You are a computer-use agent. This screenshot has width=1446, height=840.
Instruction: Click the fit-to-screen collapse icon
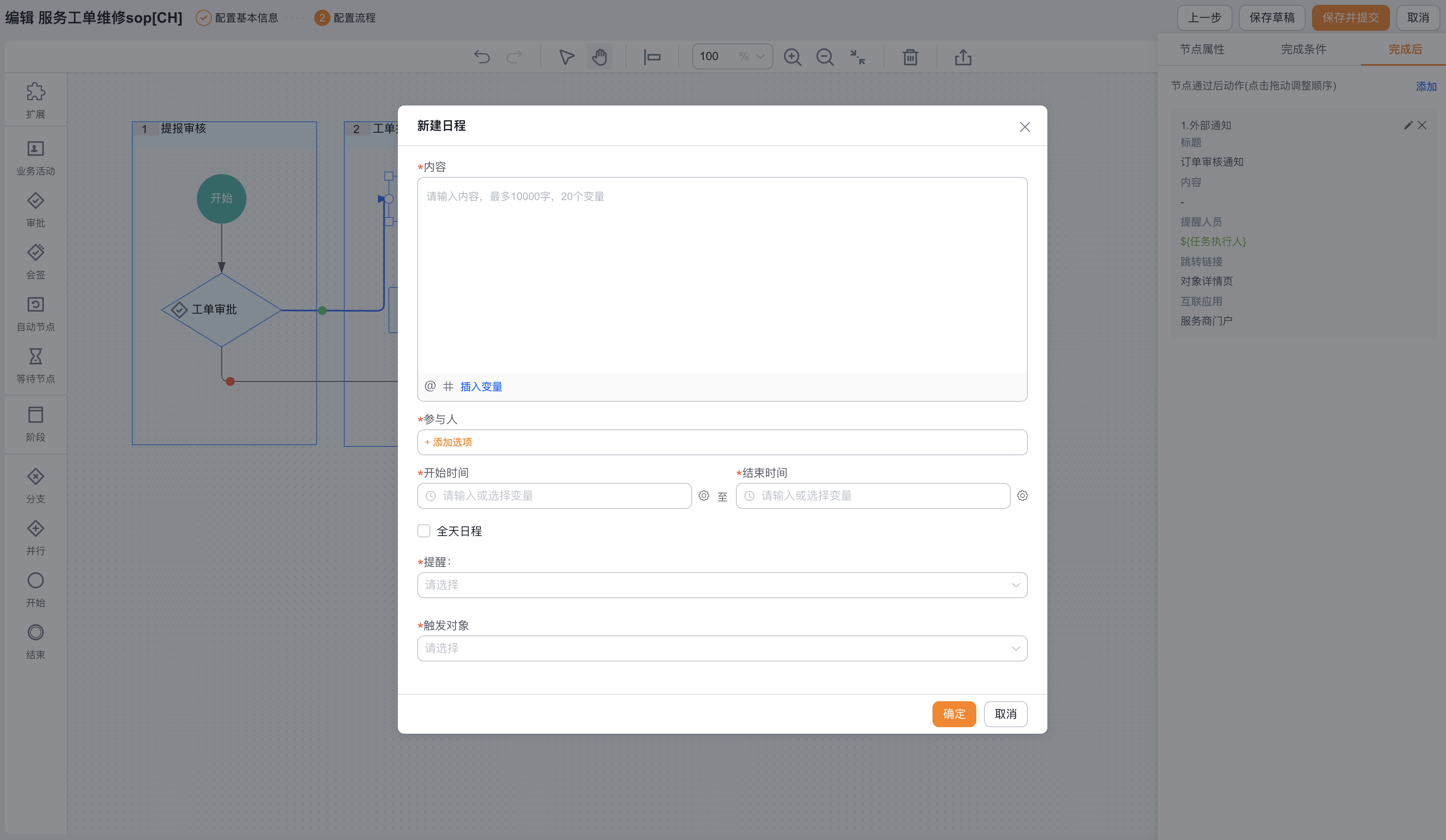click(x=858, y=57)
